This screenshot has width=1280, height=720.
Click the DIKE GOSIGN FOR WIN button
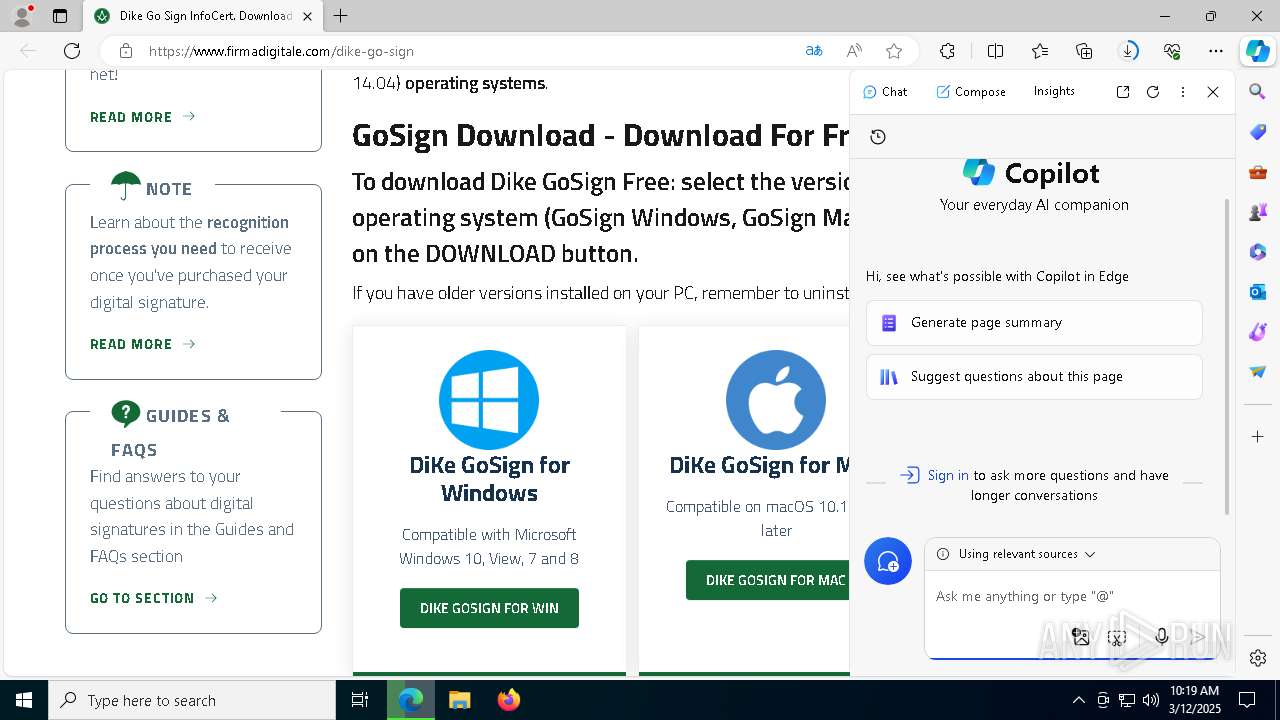tap(489, 608)
